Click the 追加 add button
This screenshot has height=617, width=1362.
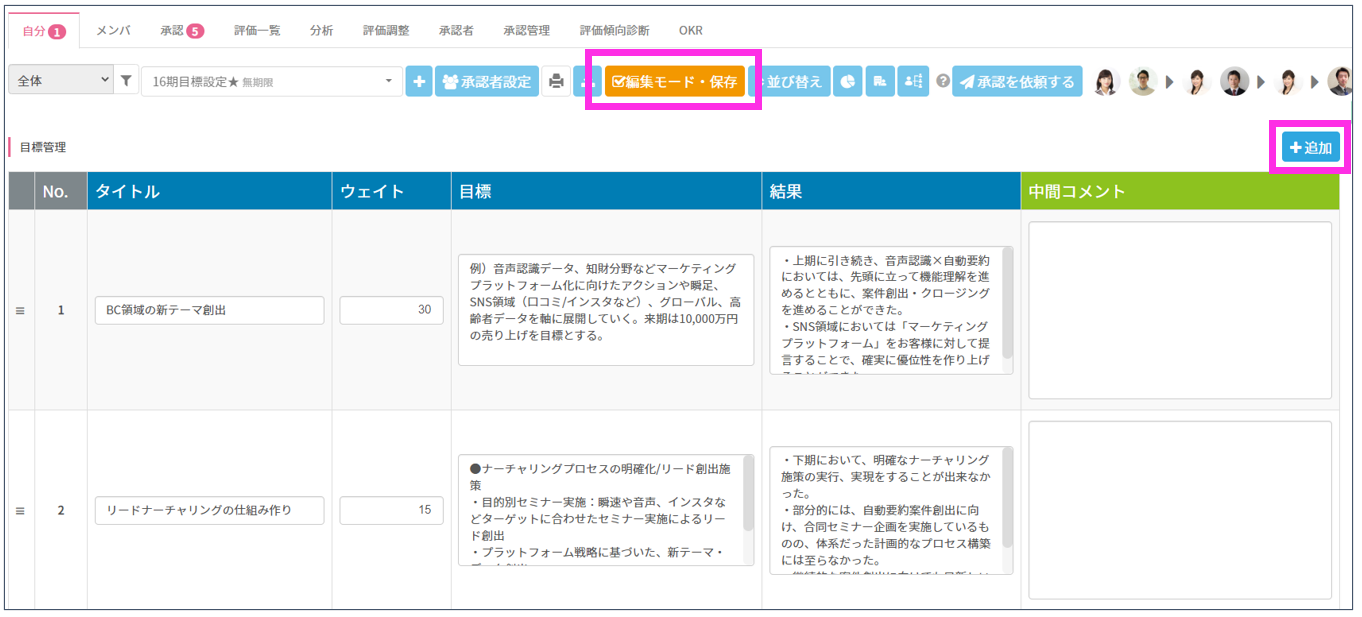click(x=1310, y=148)
